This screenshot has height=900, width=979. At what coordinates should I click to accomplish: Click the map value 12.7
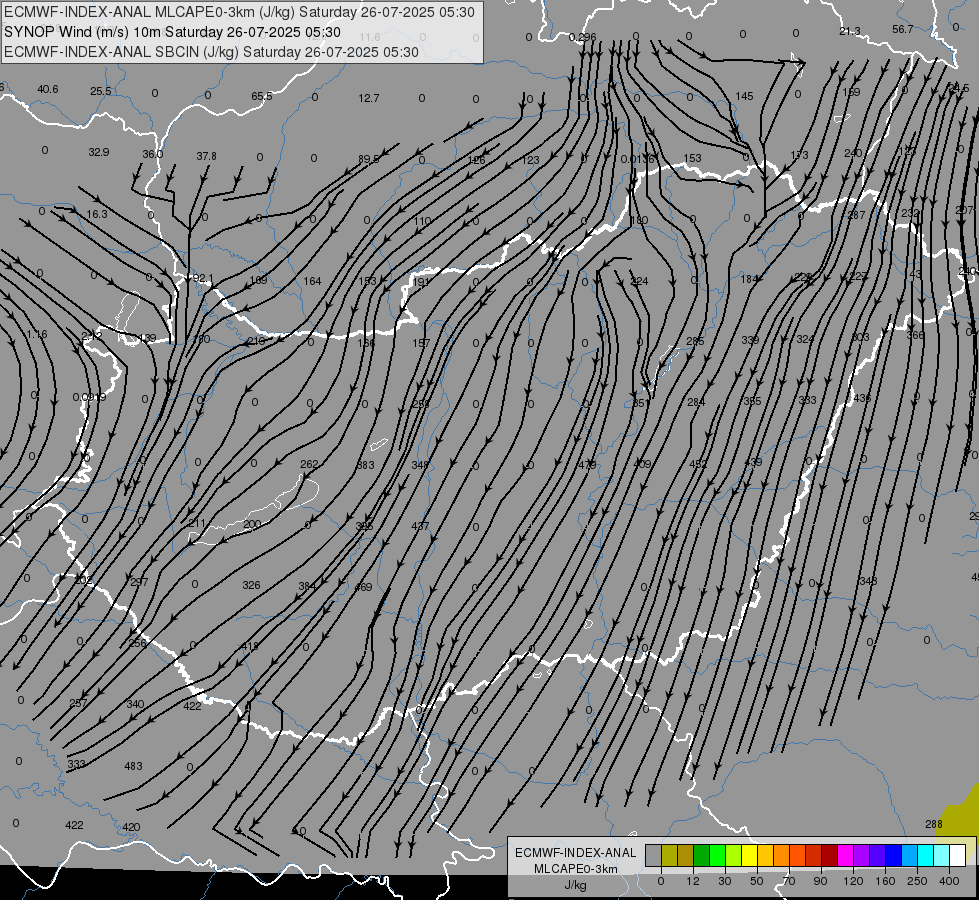click(x=368, y=98)
